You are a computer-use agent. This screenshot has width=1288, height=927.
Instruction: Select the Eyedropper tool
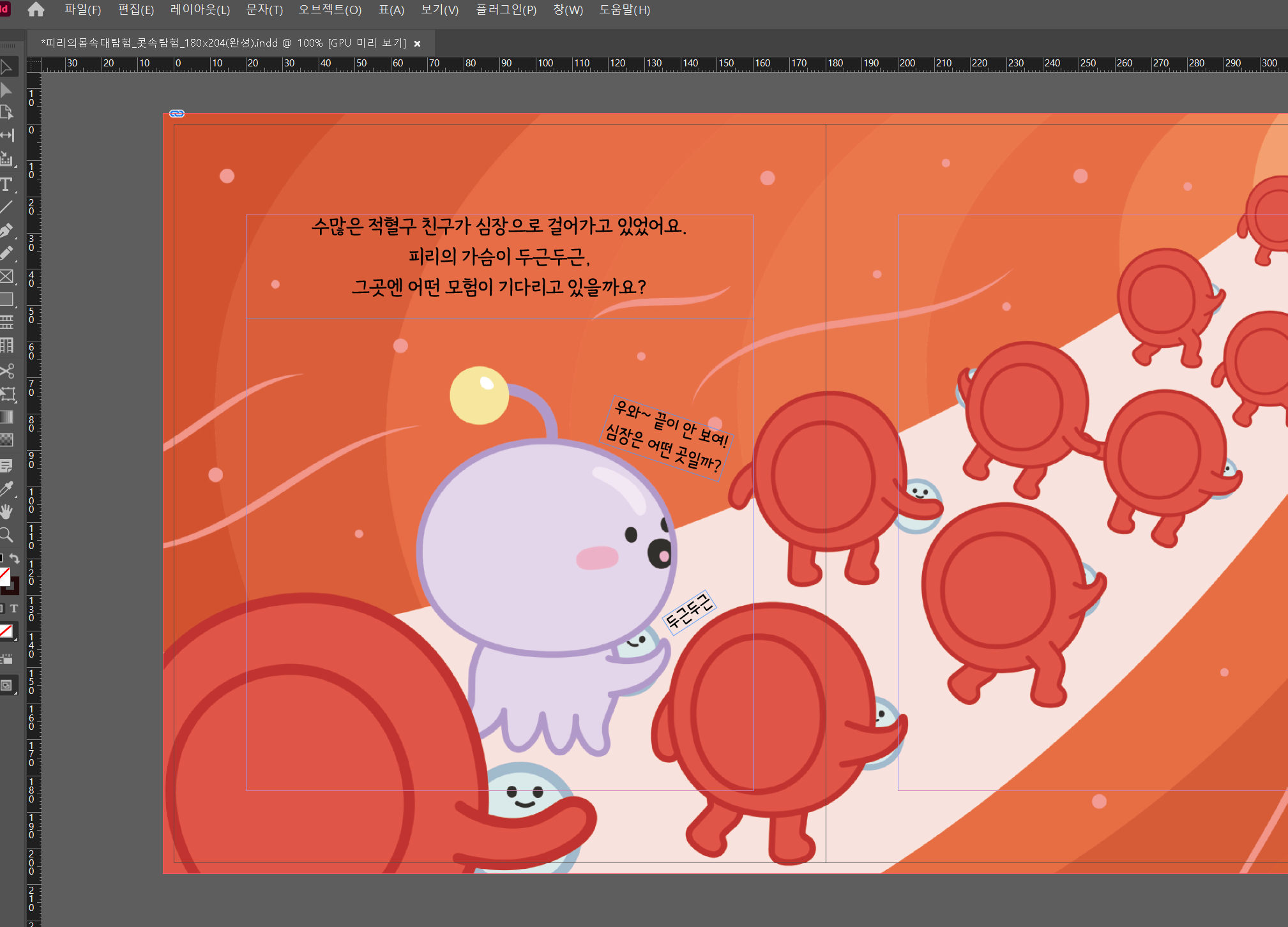point(6,488)
